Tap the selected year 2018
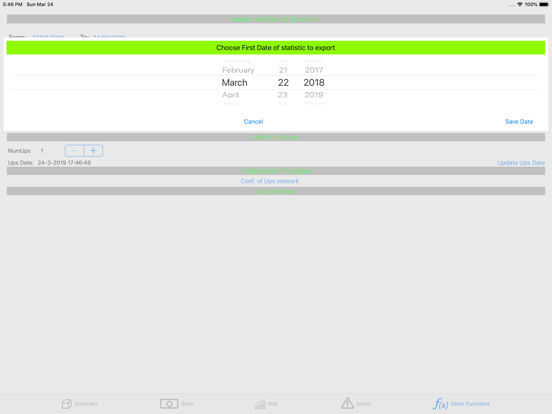The image size is (552, 414). 314,83
